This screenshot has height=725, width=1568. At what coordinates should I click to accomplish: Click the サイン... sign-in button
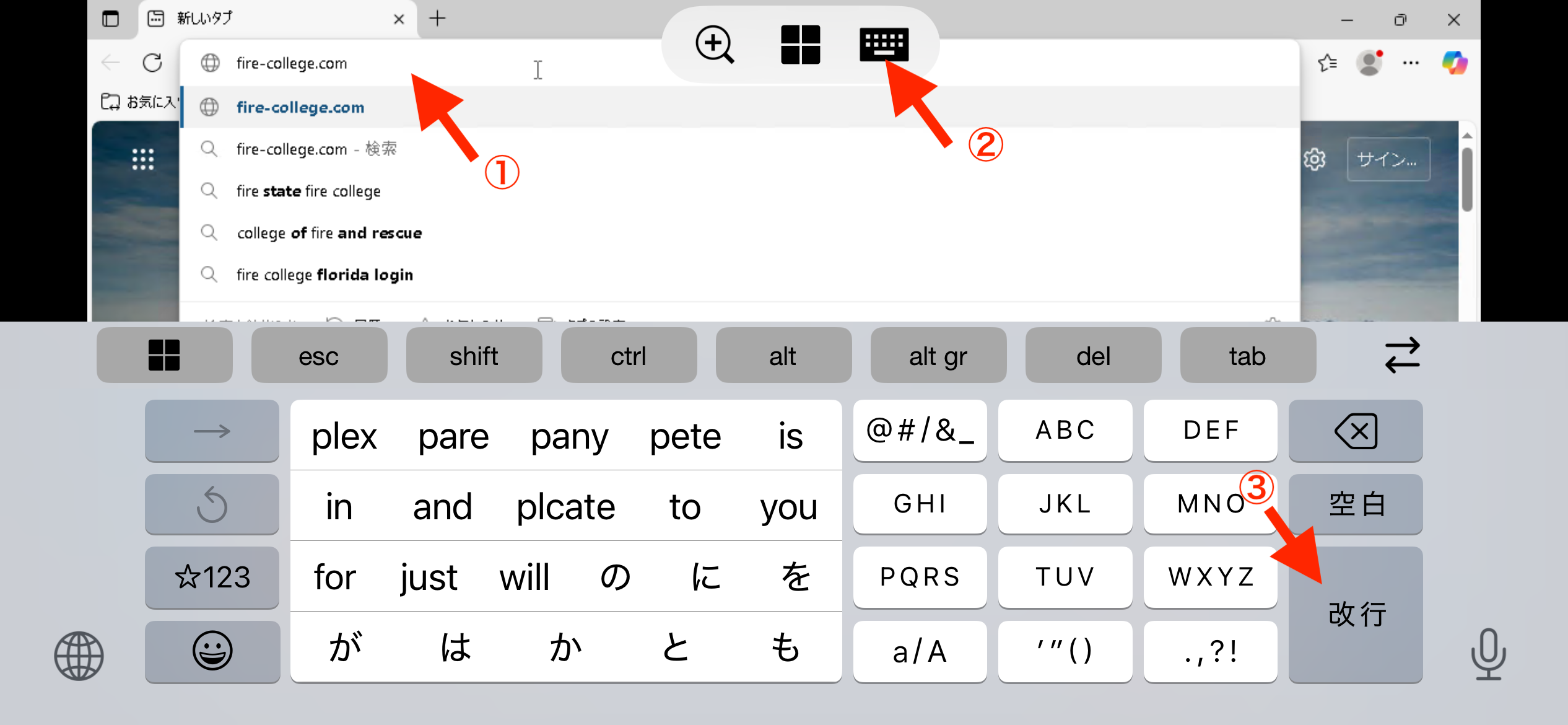coord(1388,159)
